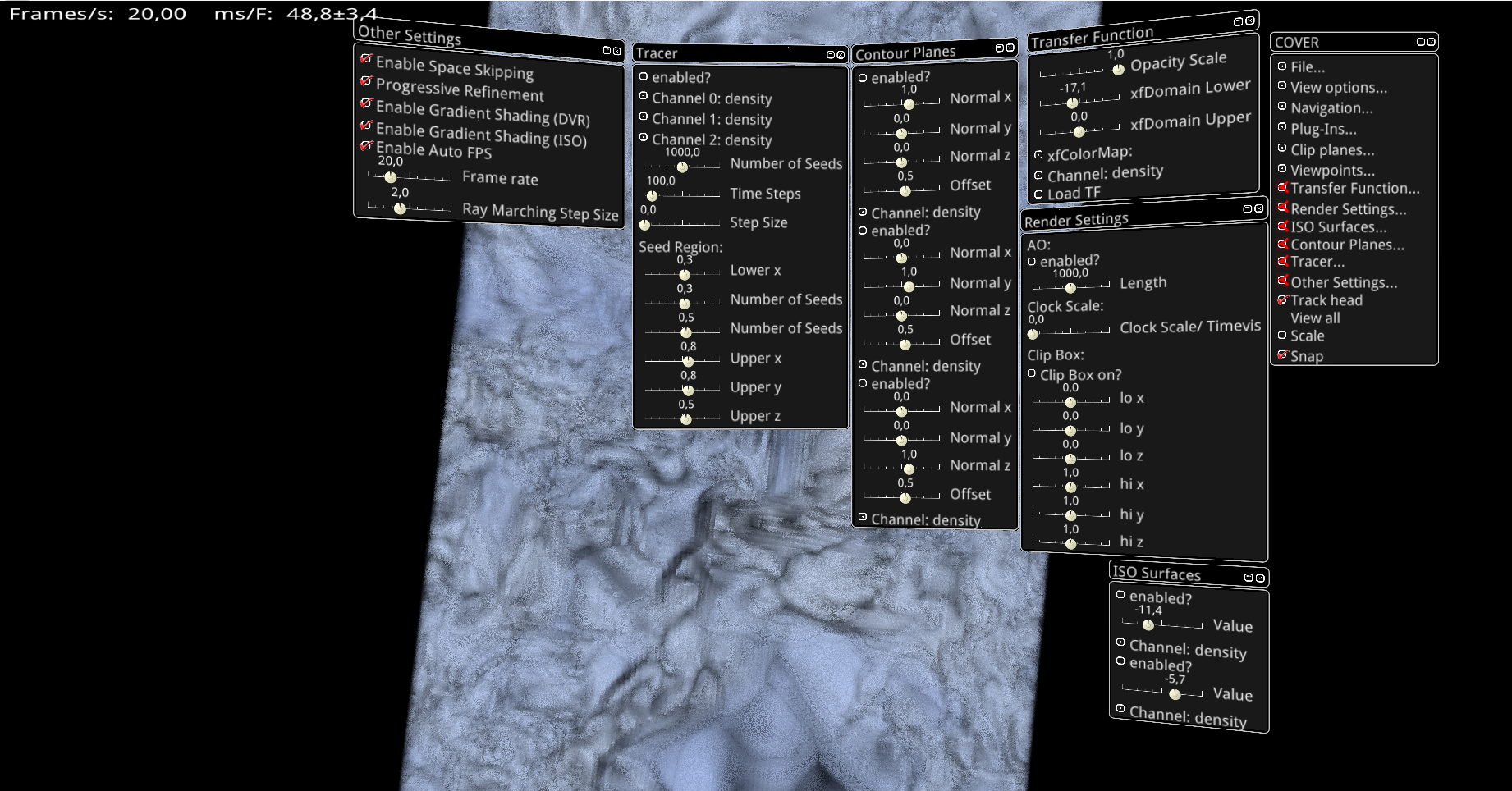The height and width of the screenshot is (791, 1512).
Task: Click ISO Value slider reading -11,4
Action: [x=1162, y=624]
